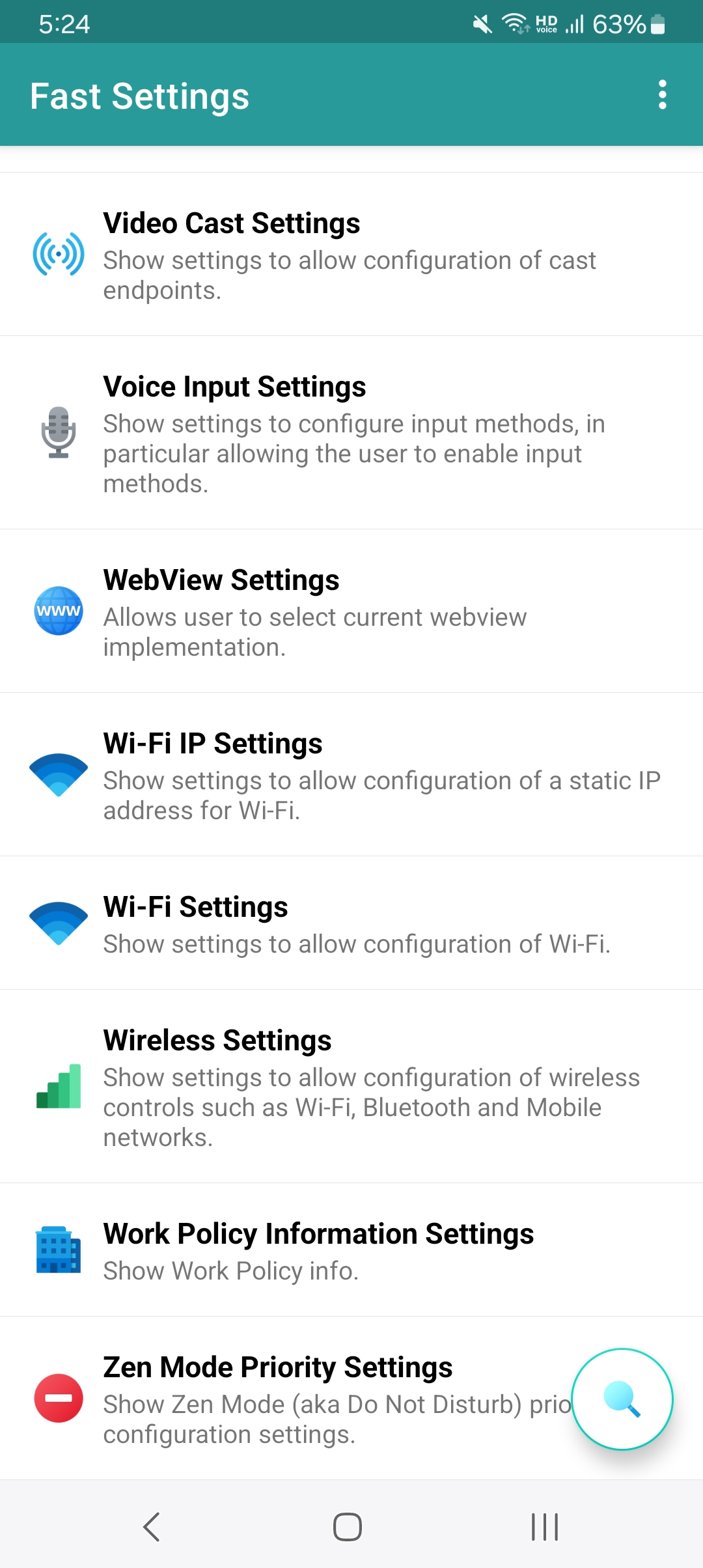
Task: Open Wireless Settings entry
Action: (217, 1041)
